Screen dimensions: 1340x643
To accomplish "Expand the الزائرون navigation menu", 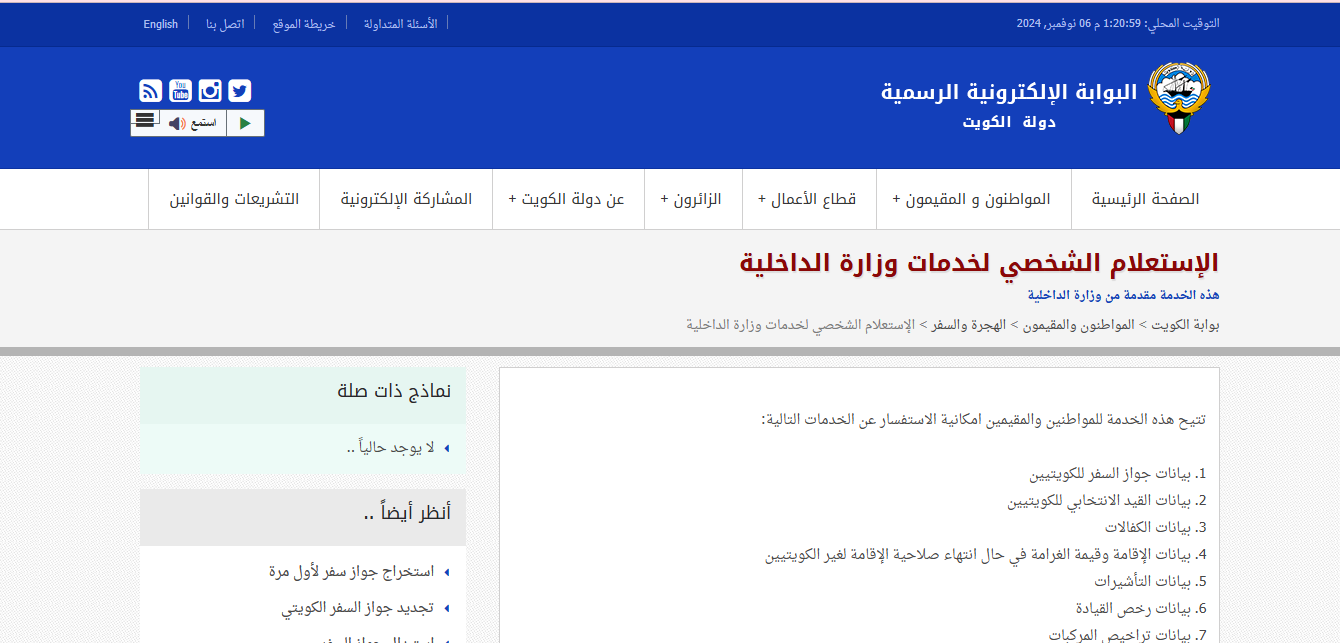I will [692, 199].
